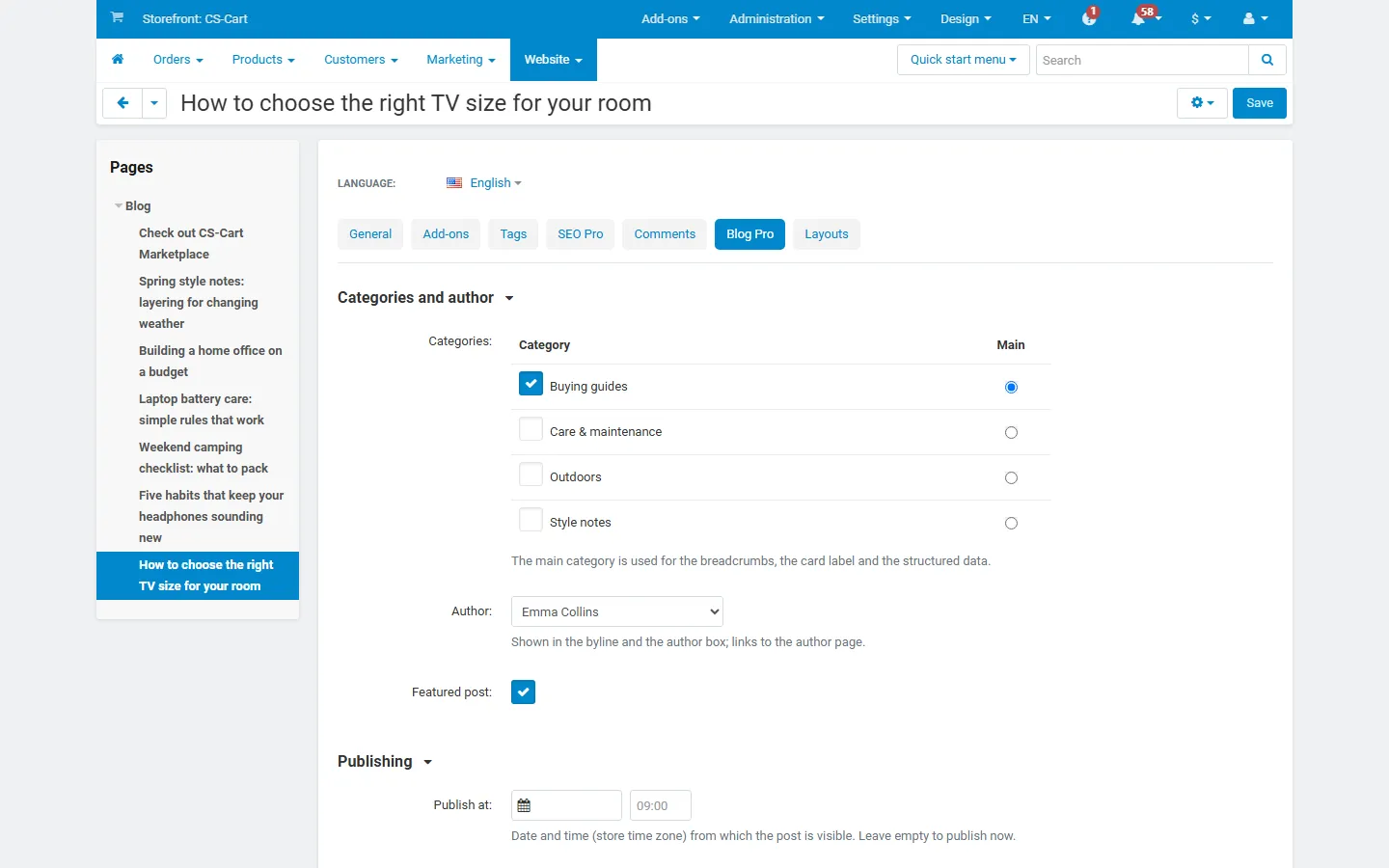The image size is (1389, 868).
Task: Open the Marketing menu
Action: tap(461, 60)
